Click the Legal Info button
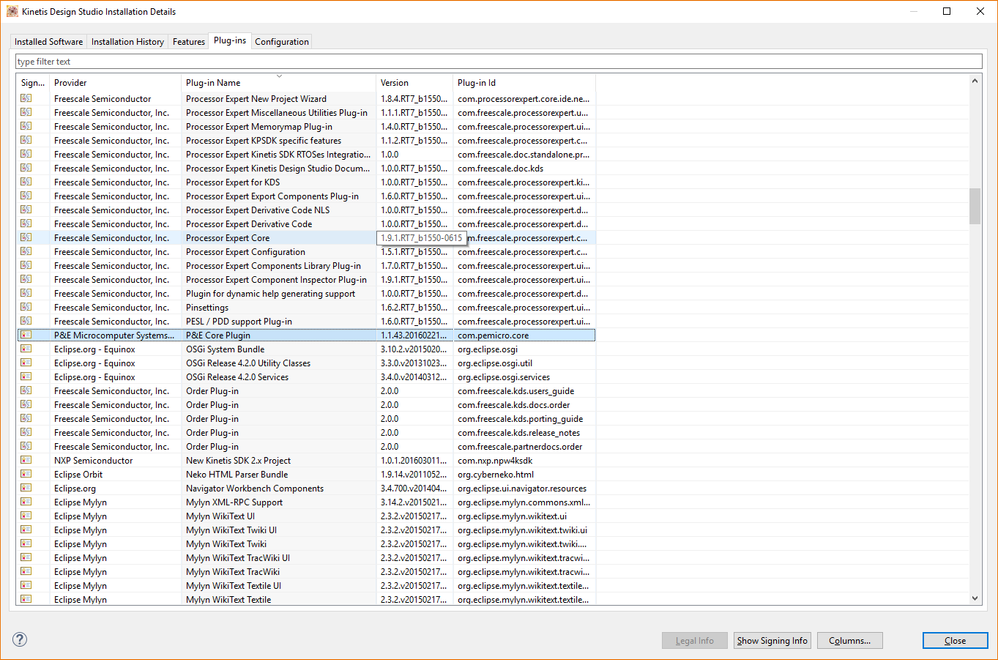998x660 pixels. (694, 640)
